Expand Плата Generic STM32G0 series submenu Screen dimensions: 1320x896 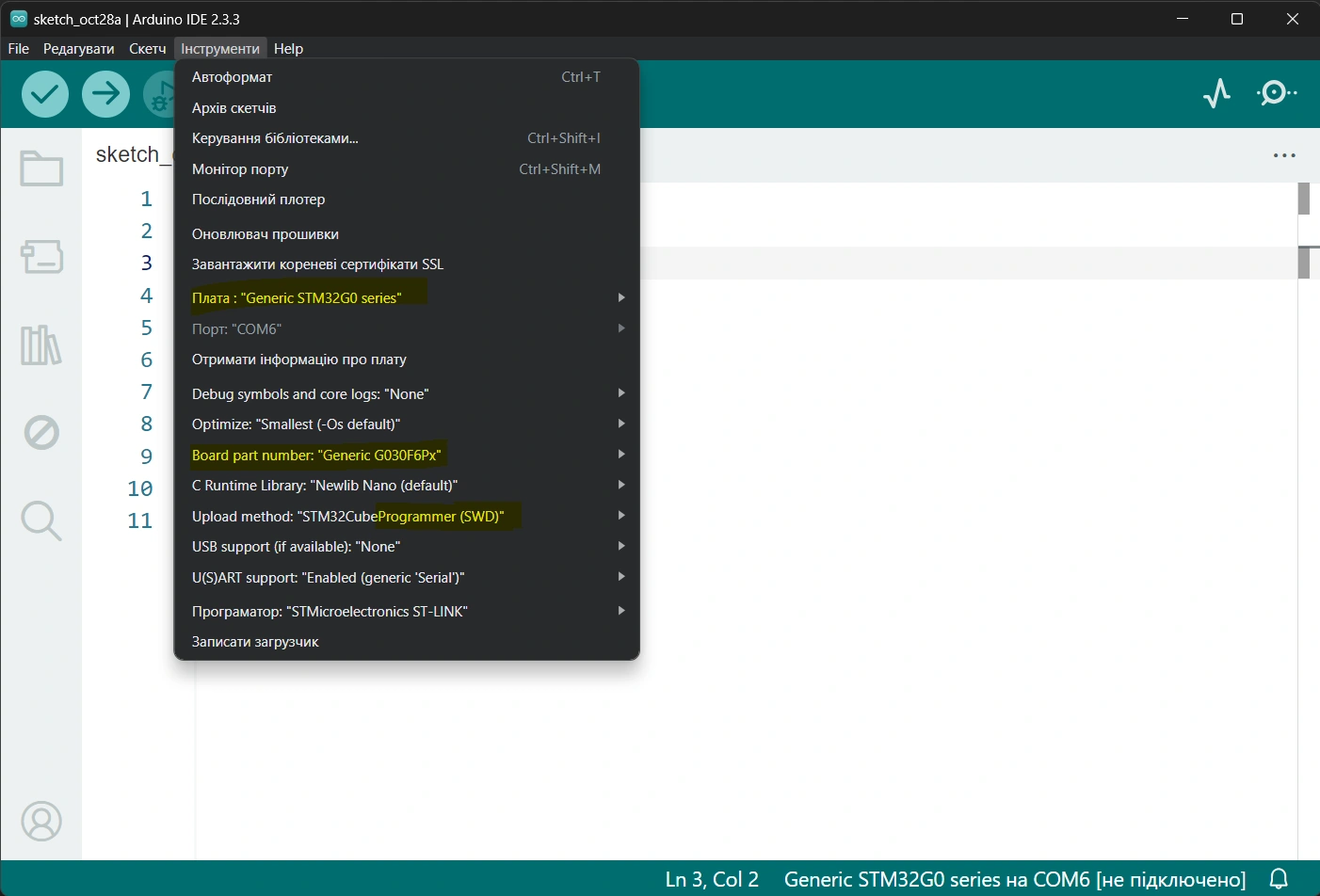pos(407,297)
